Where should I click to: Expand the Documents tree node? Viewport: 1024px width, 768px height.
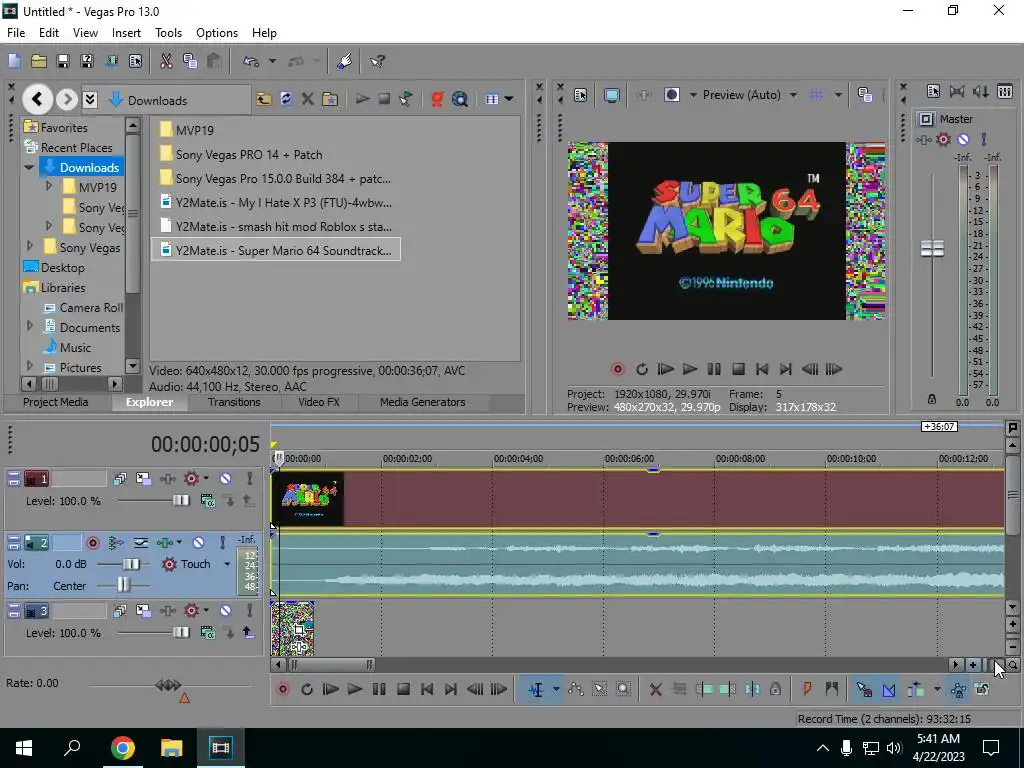point(29,326)
